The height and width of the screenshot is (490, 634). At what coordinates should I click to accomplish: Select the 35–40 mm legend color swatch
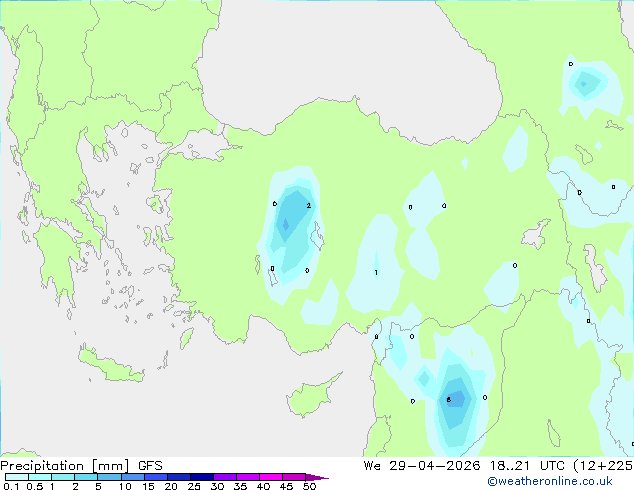(247, 477)
